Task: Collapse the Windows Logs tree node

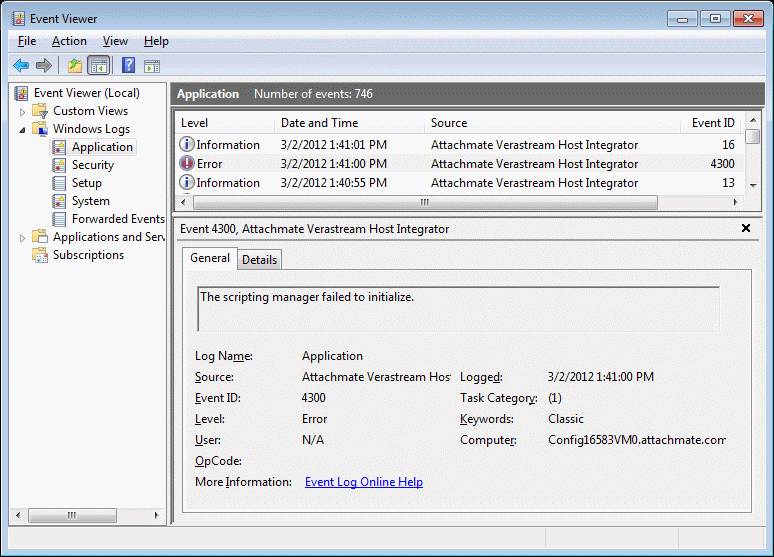Action: (x=22, y=130)
